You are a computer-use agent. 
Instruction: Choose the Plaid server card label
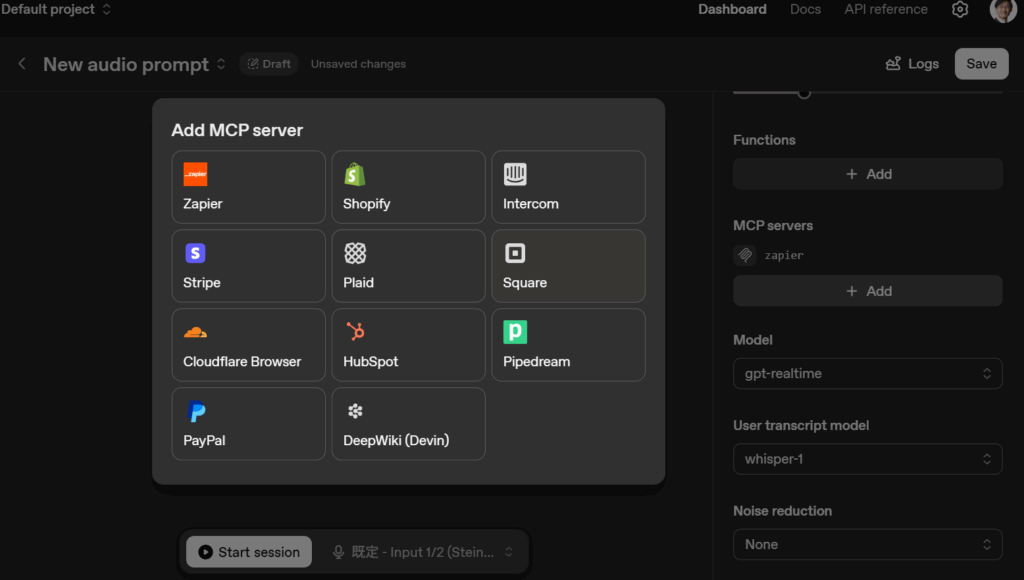[x=359, y=283]
